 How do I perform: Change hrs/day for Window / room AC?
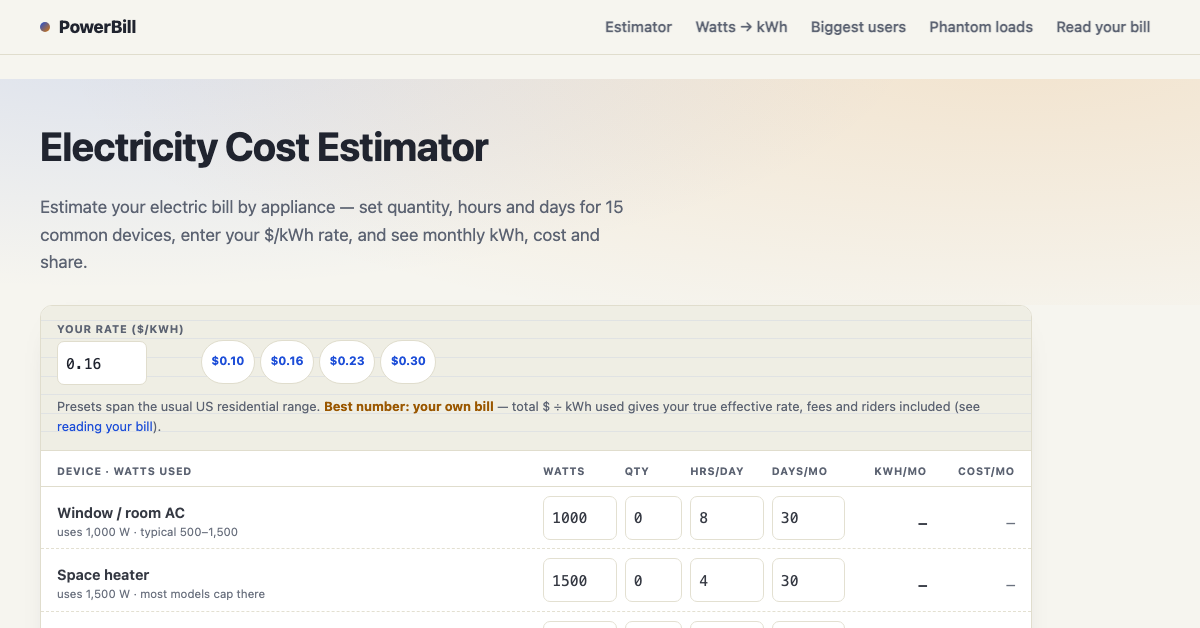[727, 518]
